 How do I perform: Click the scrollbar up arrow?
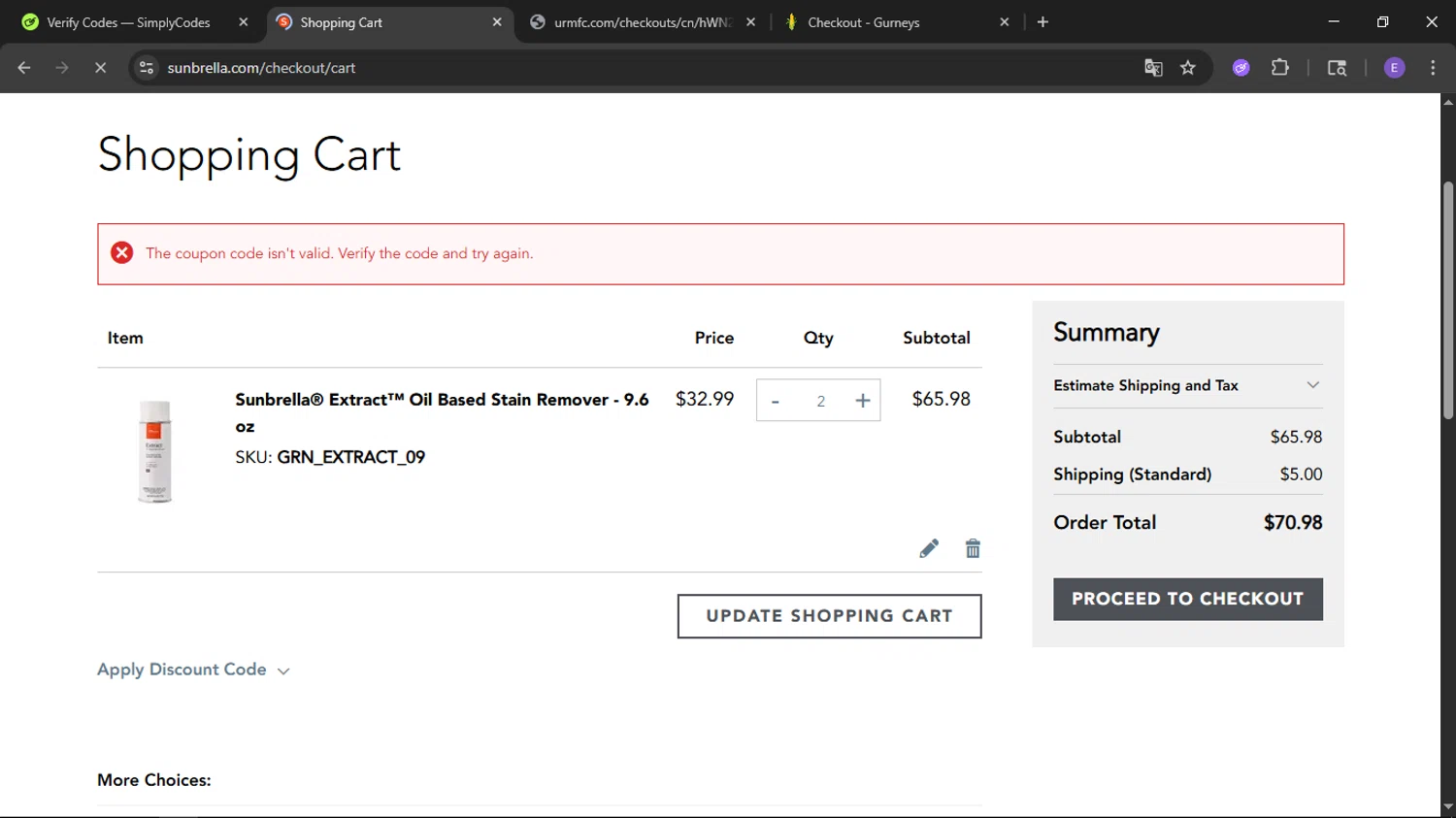(x=1448, y=101)
